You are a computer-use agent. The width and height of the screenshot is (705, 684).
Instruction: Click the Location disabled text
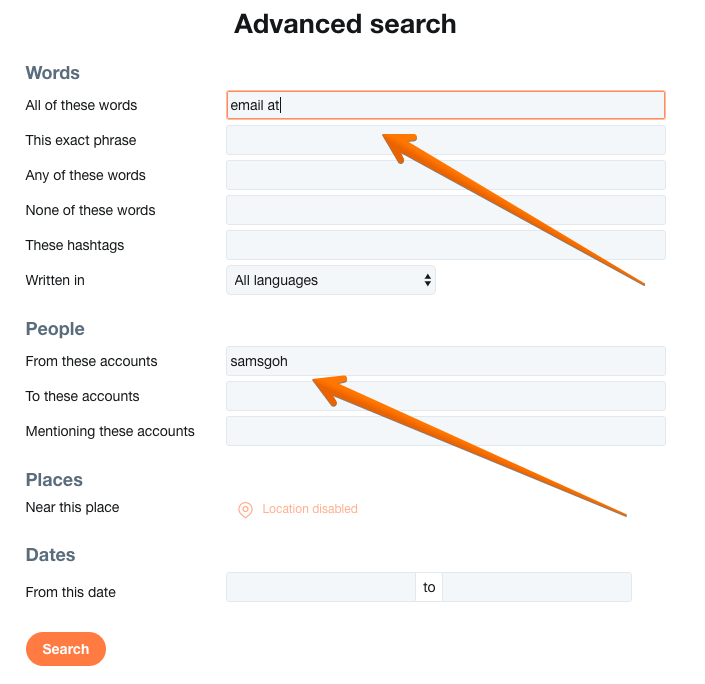click(310, 509)
